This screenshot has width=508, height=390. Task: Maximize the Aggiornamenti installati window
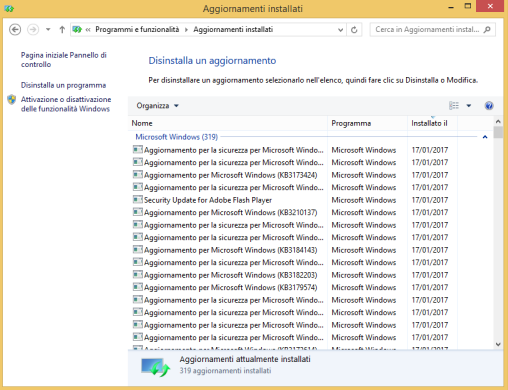click(468, 6)
